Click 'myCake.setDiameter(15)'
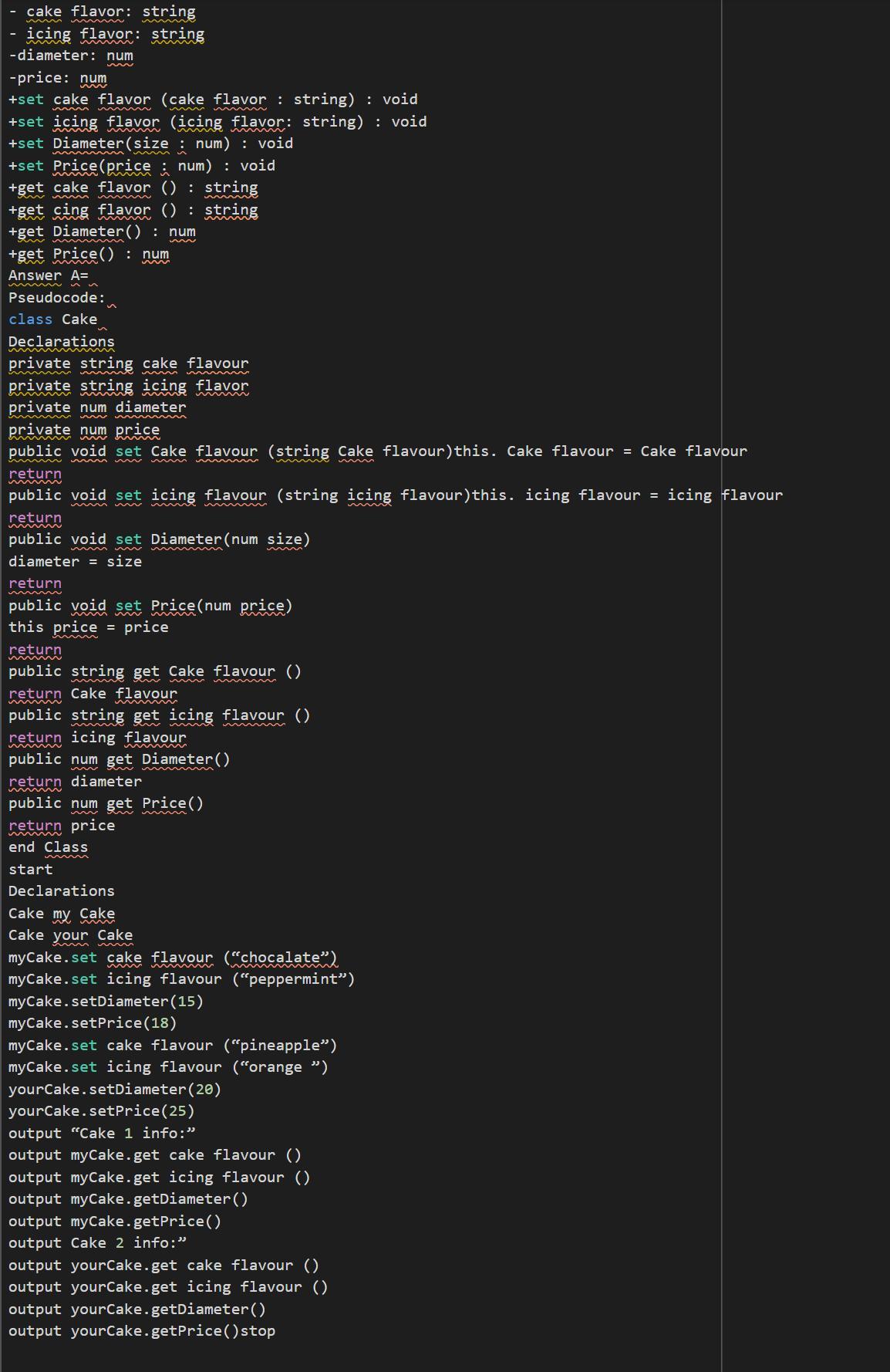The image size is (890, 1372). tap(106, 1002)
